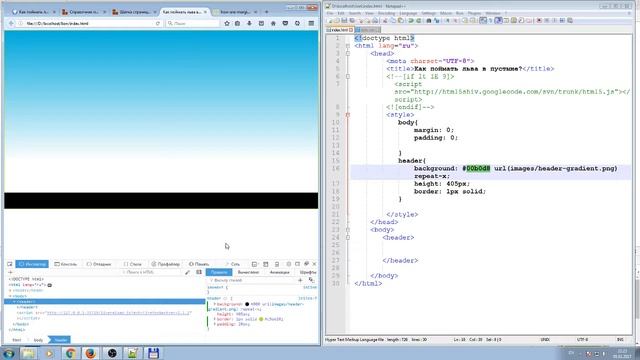Click Firefox bookmark star icon
The height and width of the screenshot is (360, 640).
point(227,24)
